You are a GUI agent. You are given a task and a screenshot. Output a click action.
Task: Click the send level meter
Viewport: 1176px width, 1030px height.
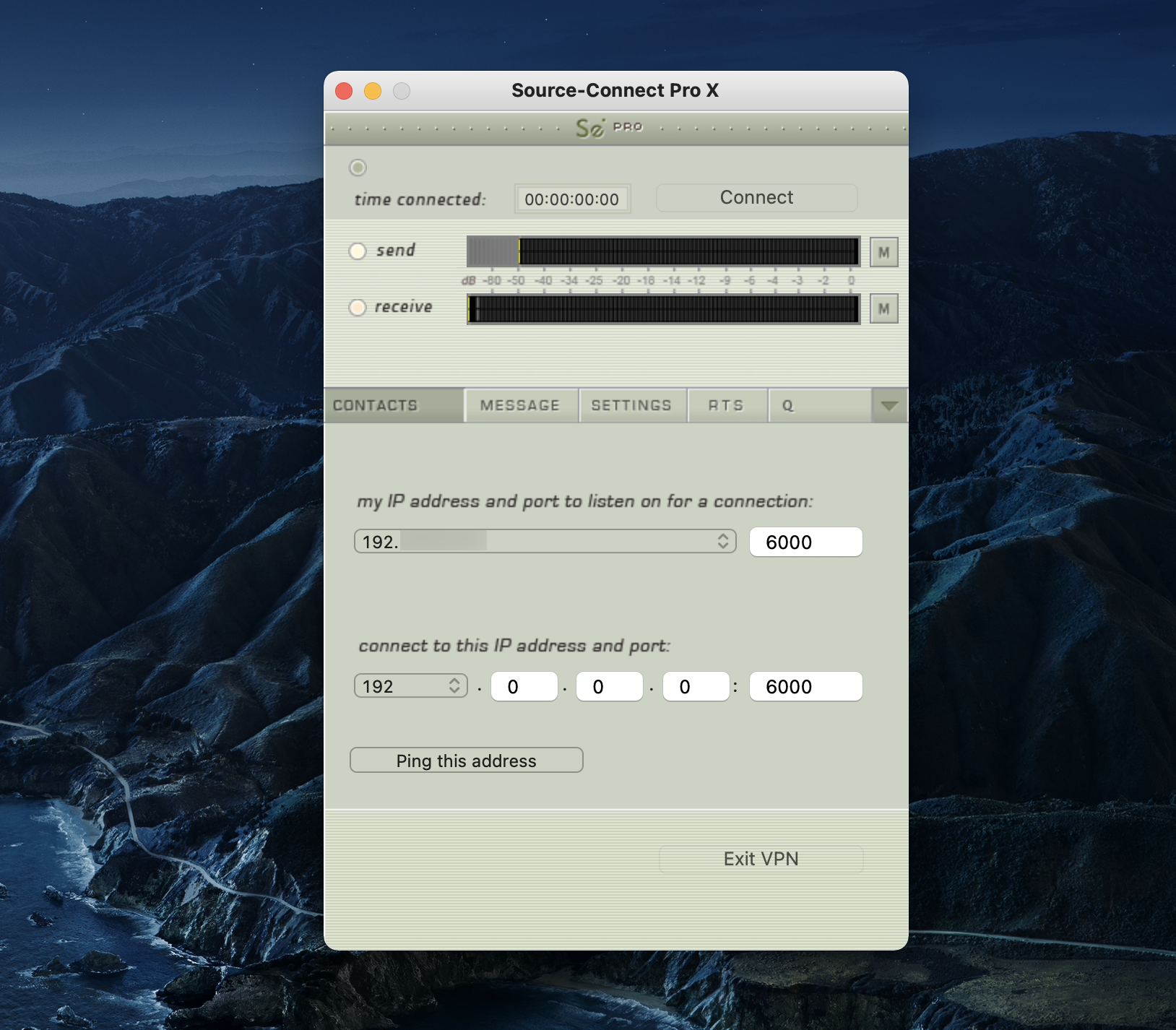662,251
